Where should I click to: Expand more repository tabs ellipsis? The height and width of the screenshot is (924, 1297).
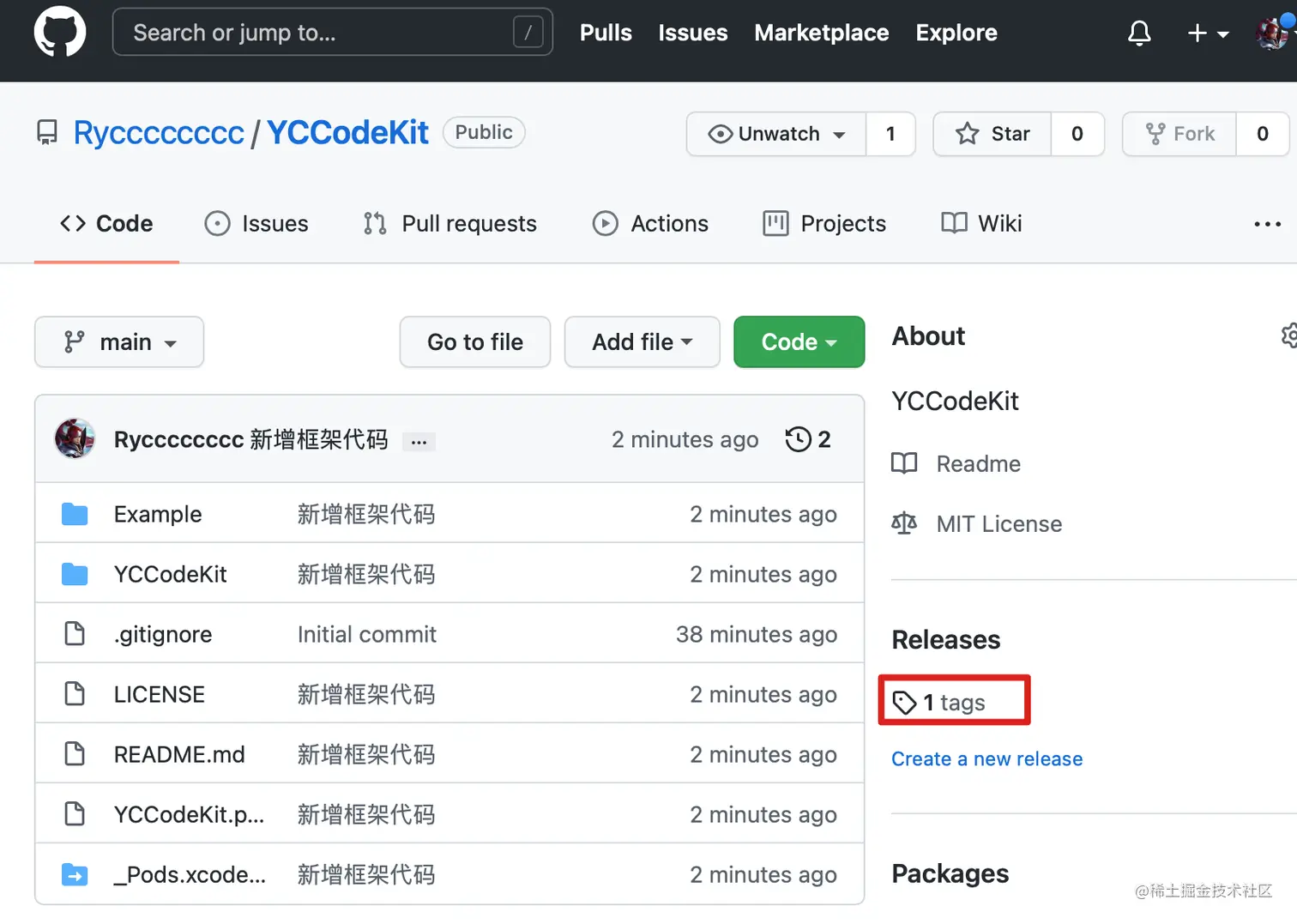(1267, 224)
